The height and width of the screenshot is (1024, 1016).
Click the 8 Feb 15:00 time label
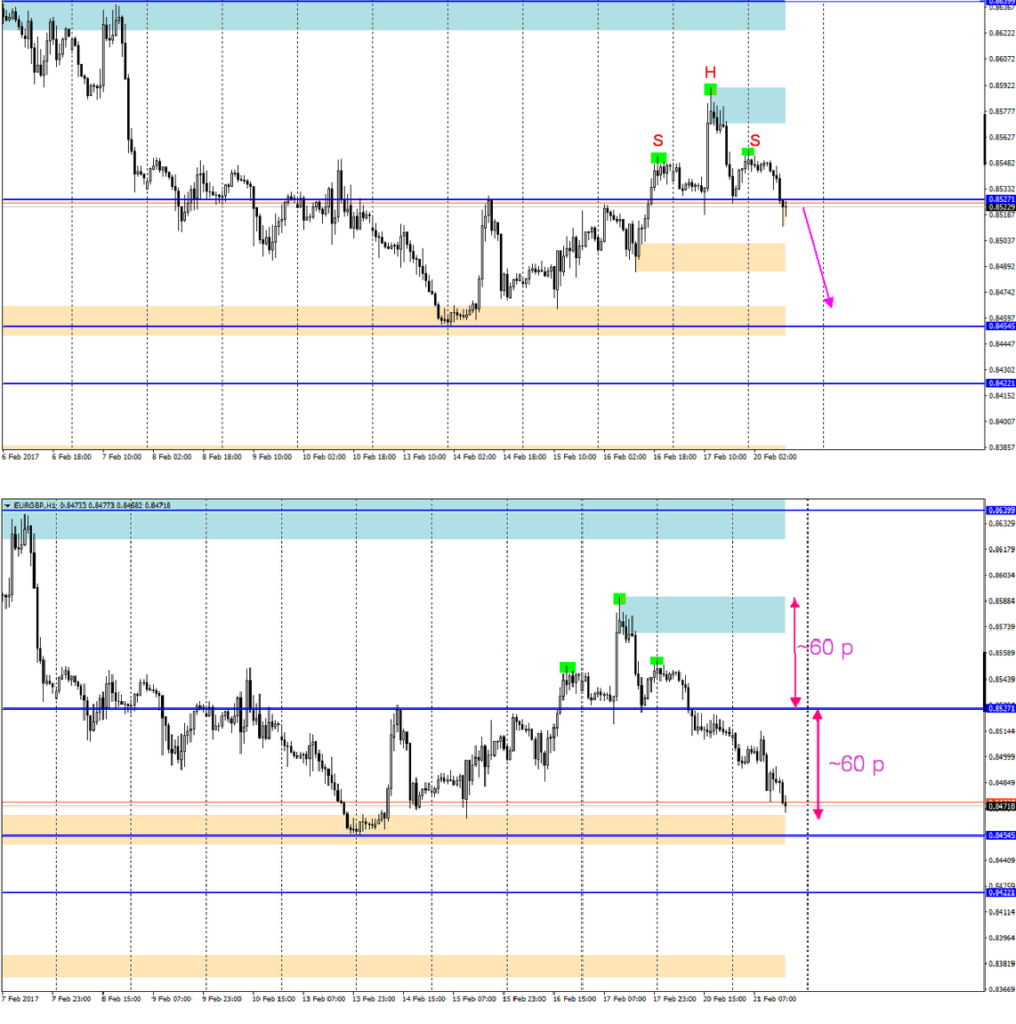(122, 999)
